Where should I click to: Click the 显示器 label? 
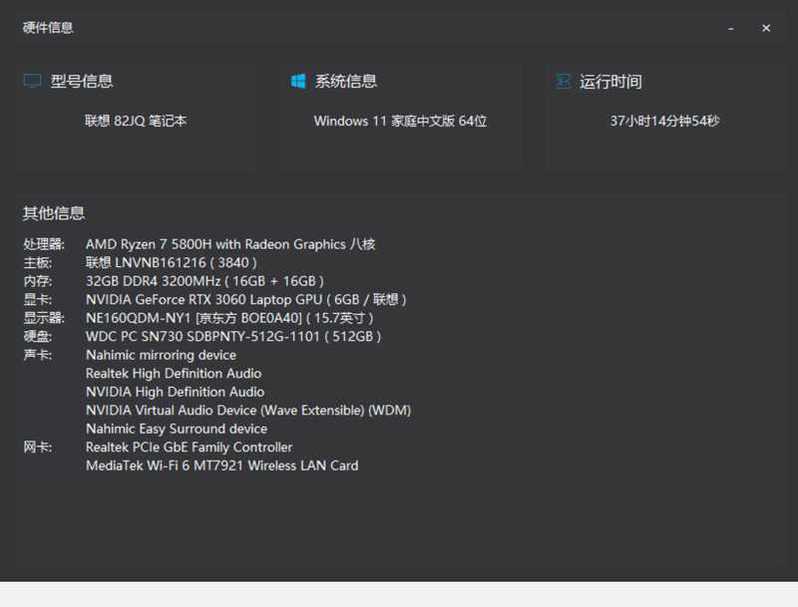pyautogui.click(x=44, y=318)
